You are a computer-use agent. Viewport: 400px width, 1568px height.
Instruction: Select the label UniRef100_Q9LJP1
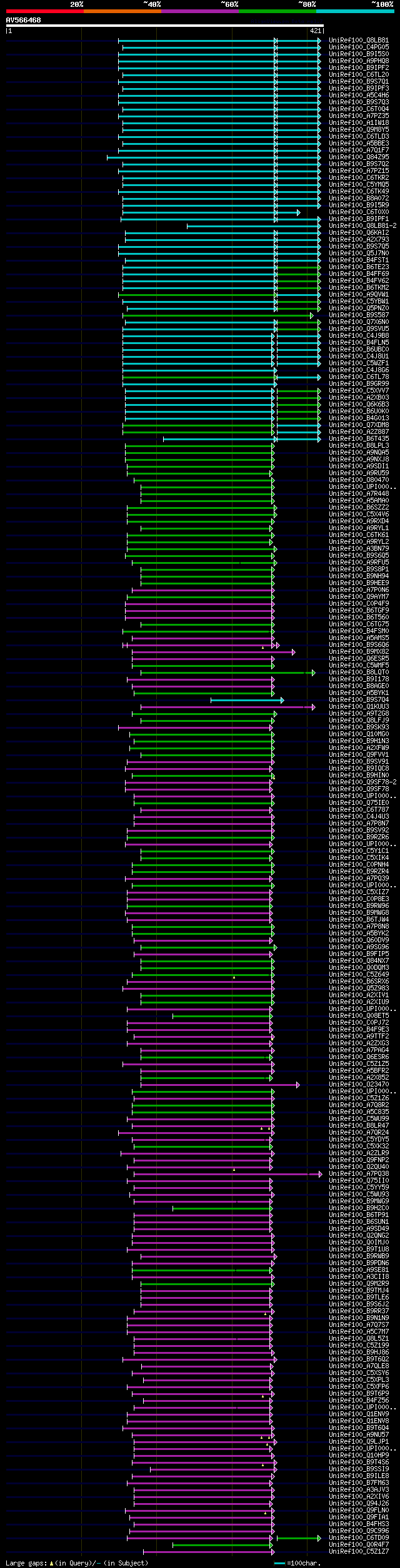tap(359, 1441)
